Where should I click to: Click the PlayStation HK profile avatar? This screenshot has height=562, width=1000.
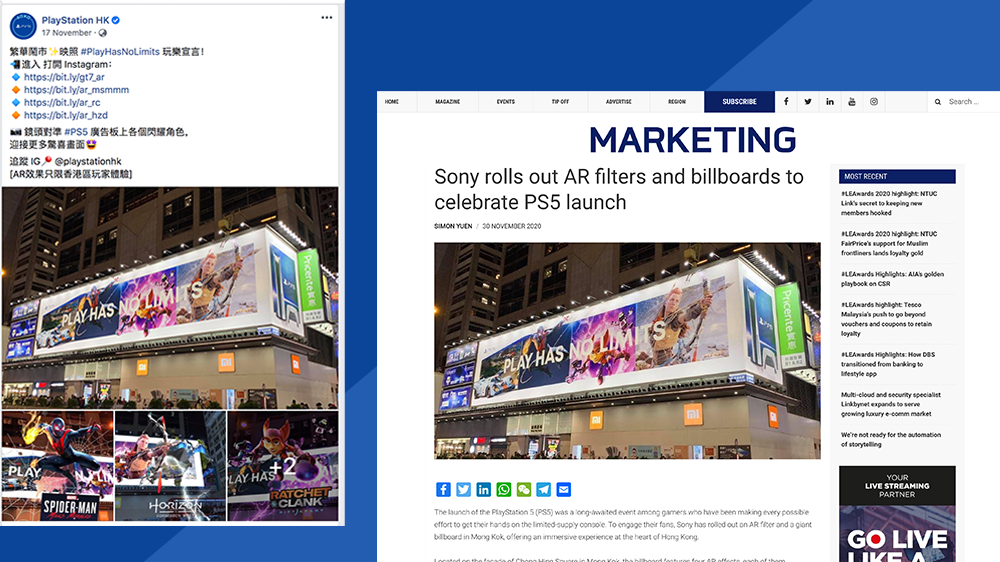tap(23, 26)
